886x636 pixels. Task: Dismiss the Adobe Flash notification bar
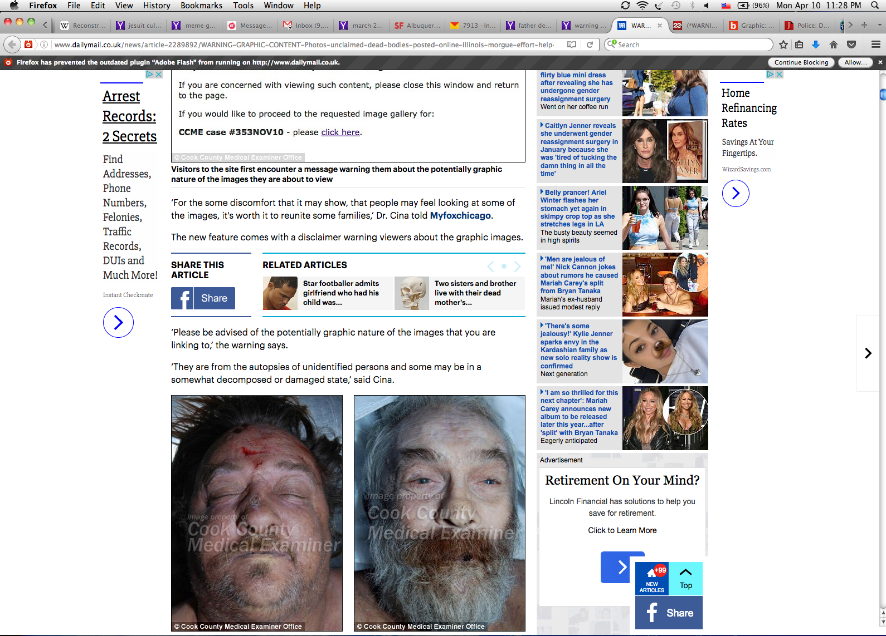click(880, 62)
